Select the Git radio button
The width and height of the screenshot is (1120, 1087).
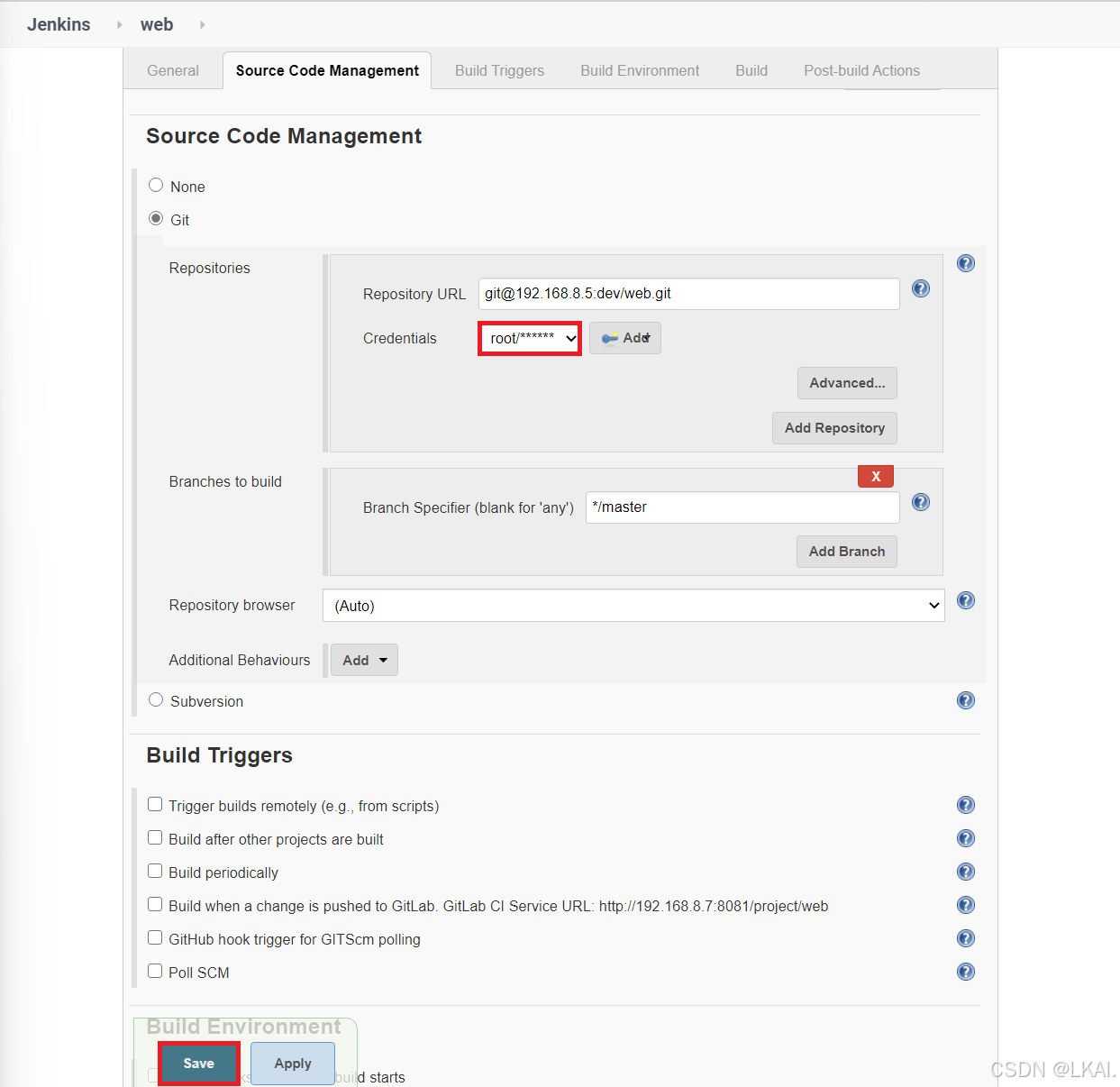(x=155, y=218)
